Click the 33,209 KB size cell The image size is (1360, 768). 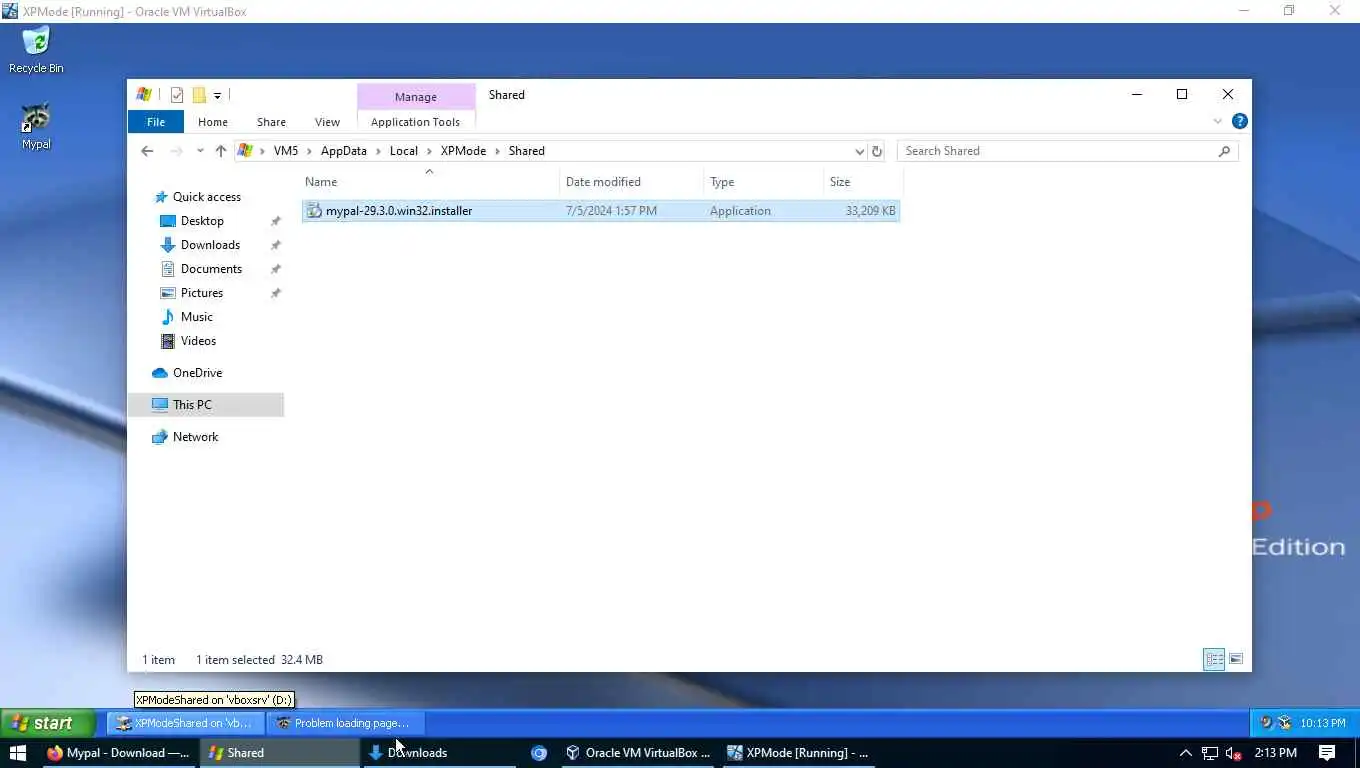point(870,211)
